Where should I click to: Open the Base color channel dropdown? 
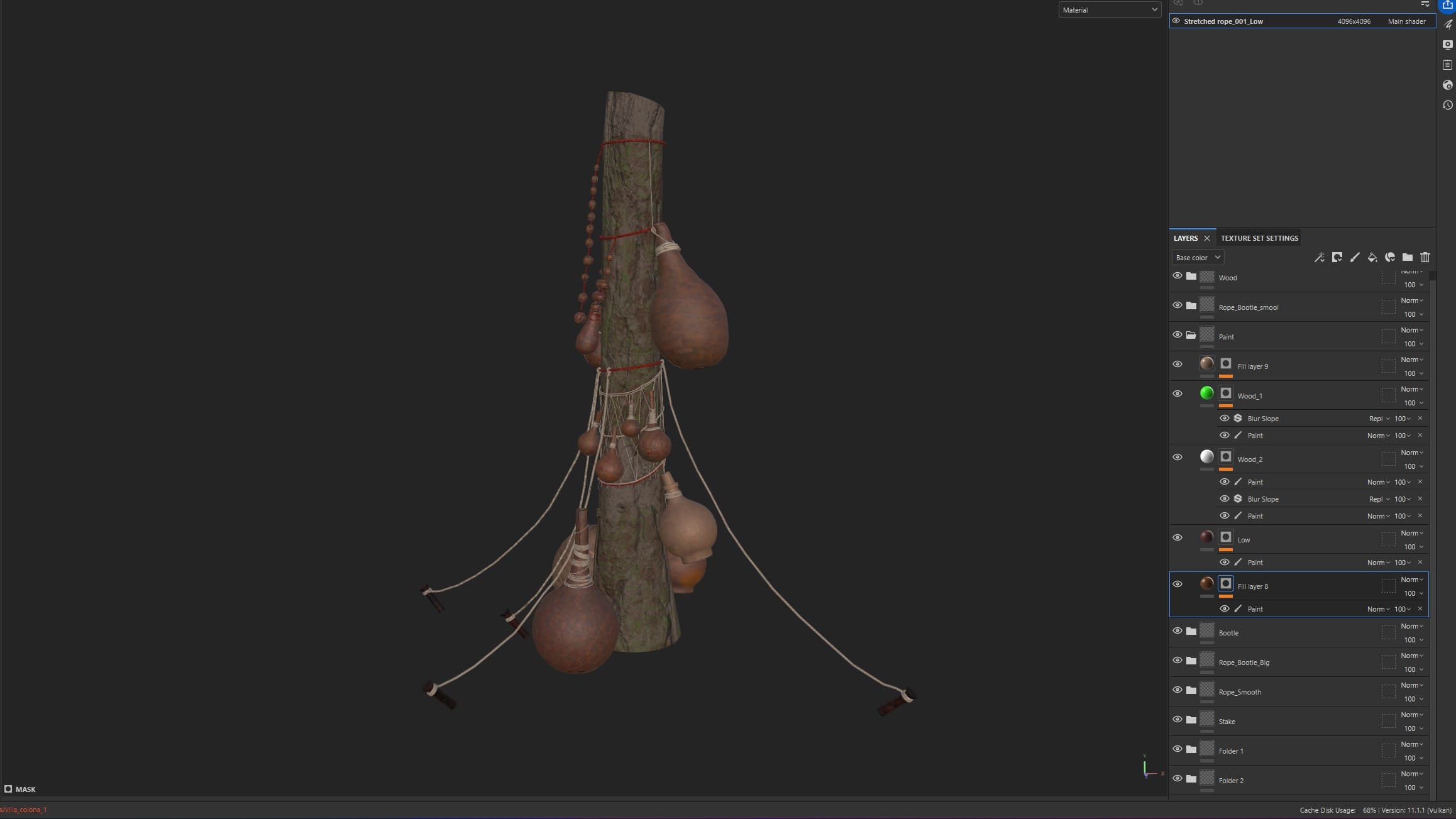1198,258
